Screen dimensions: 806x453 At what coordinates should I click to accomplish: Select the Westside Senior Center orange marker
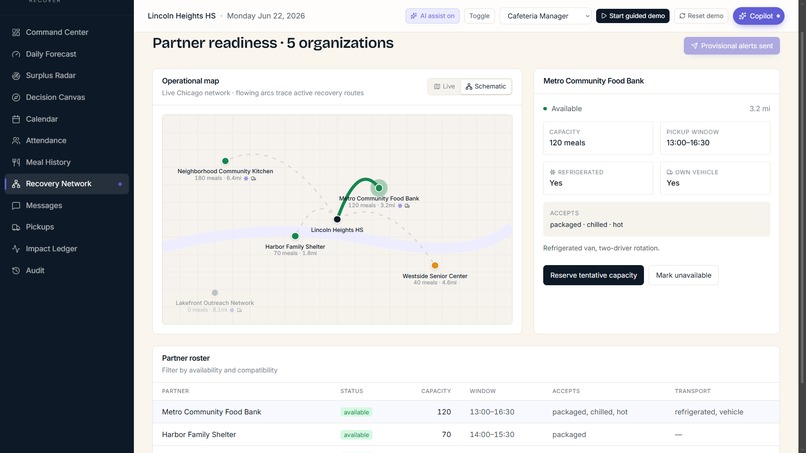point(435,265)
